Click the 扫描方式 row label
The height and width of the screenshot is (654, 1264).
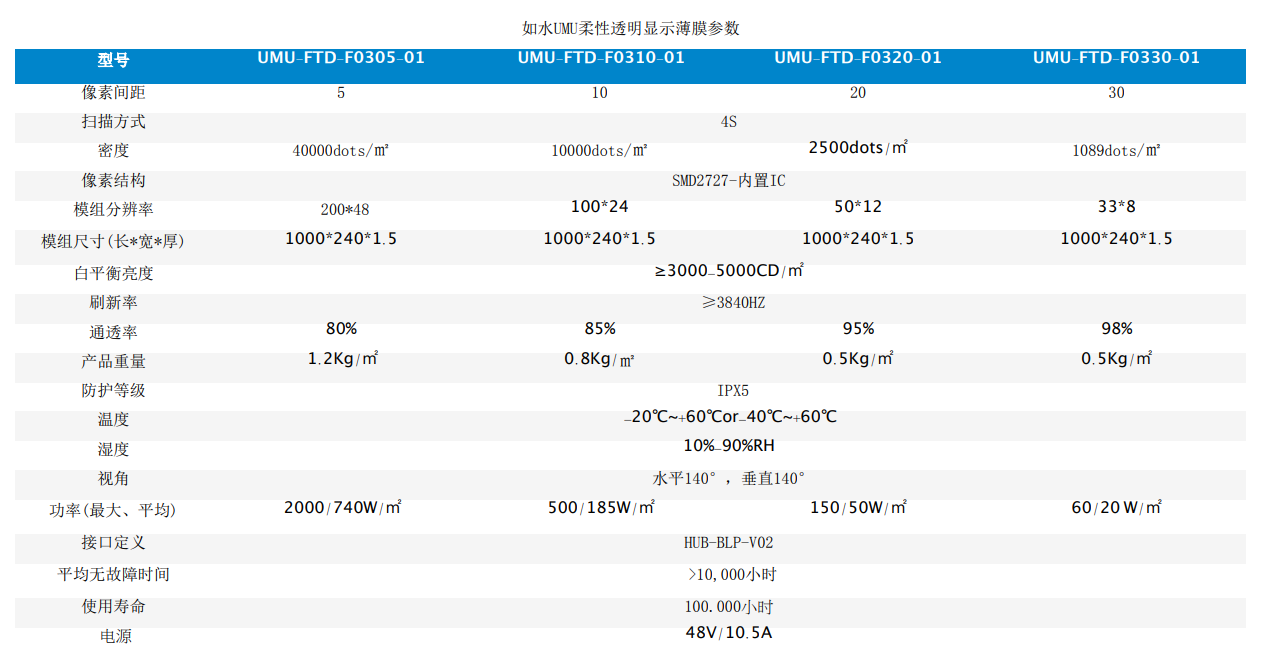[114, 122]
